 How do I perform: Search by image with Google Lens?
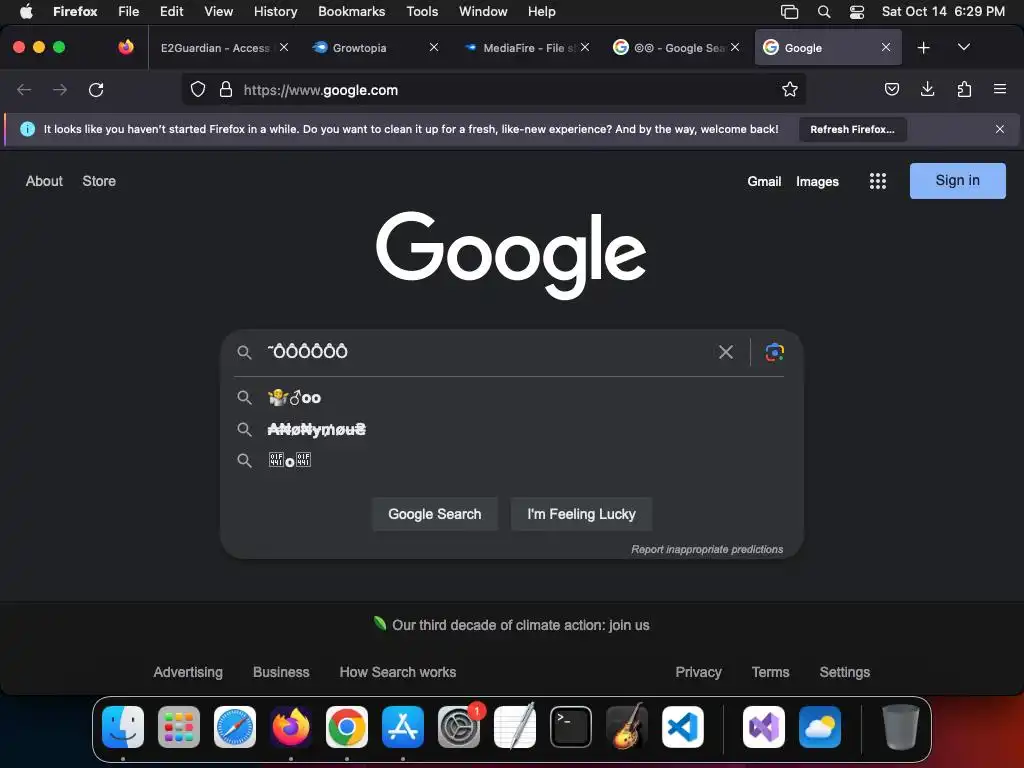click(775, 352)
